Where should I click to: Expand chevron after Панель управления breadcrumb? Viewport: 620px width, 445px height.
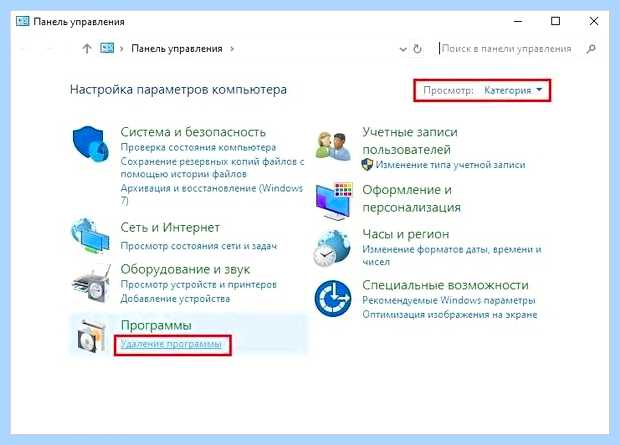pyautogui.click(x=232, y=49)
